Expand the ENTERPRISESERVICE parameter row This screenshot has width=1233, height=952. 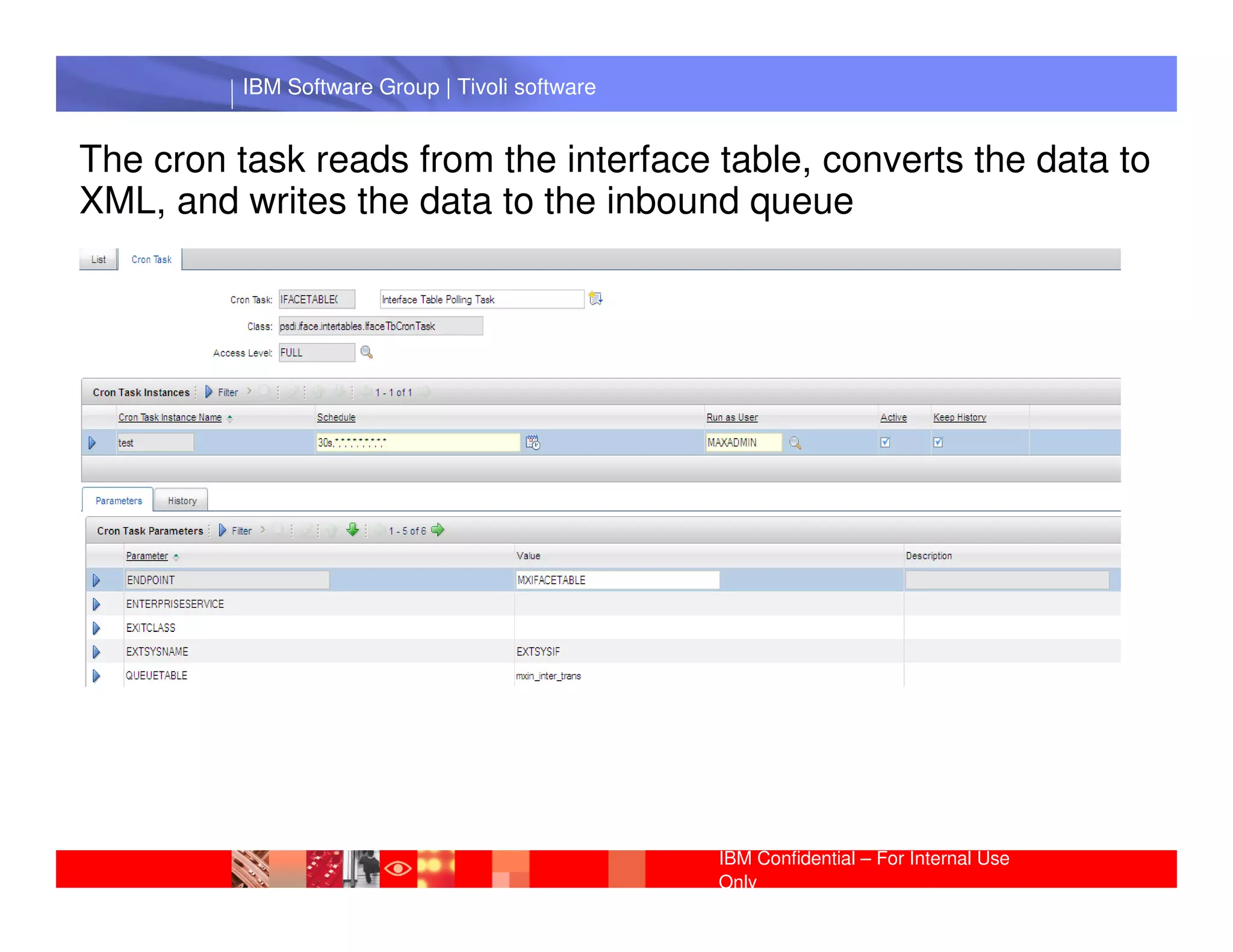(x=96, y=604)
